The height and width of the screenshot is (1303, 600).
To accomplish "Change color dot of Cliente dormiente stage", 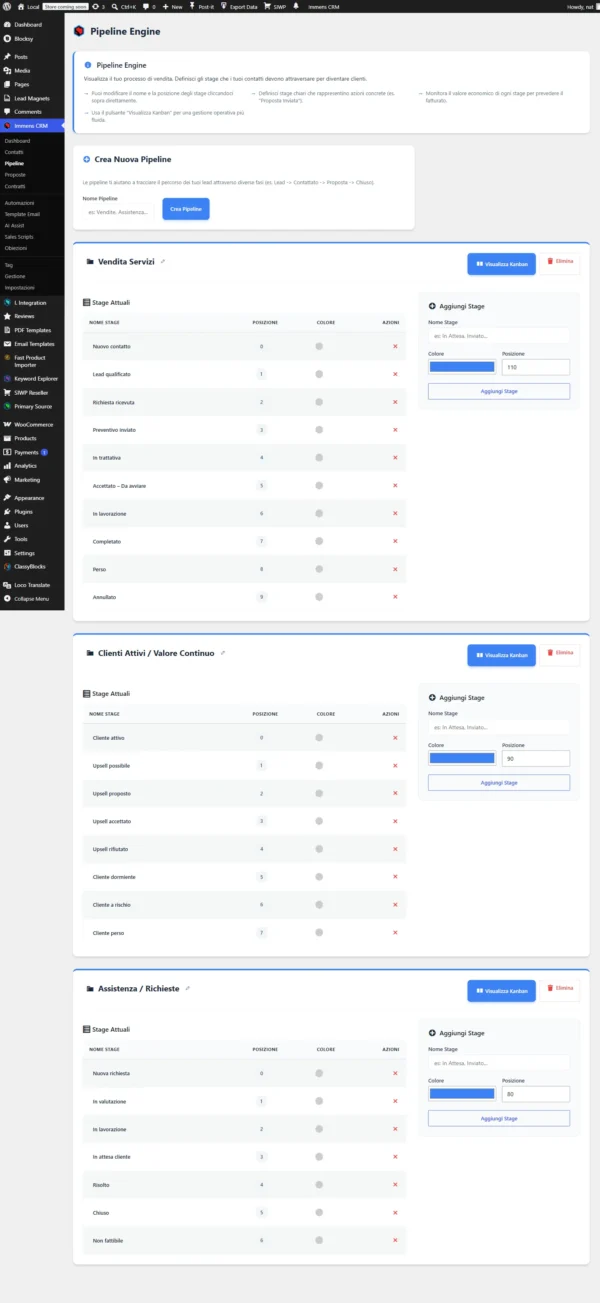I will click(319, 877).
